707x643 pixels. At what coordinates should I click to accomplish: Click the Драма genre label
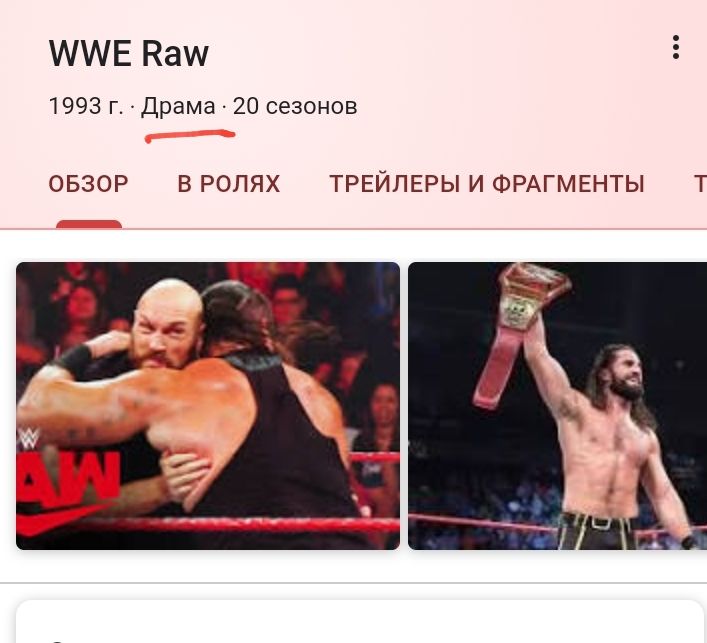click(x=178, y=106)
